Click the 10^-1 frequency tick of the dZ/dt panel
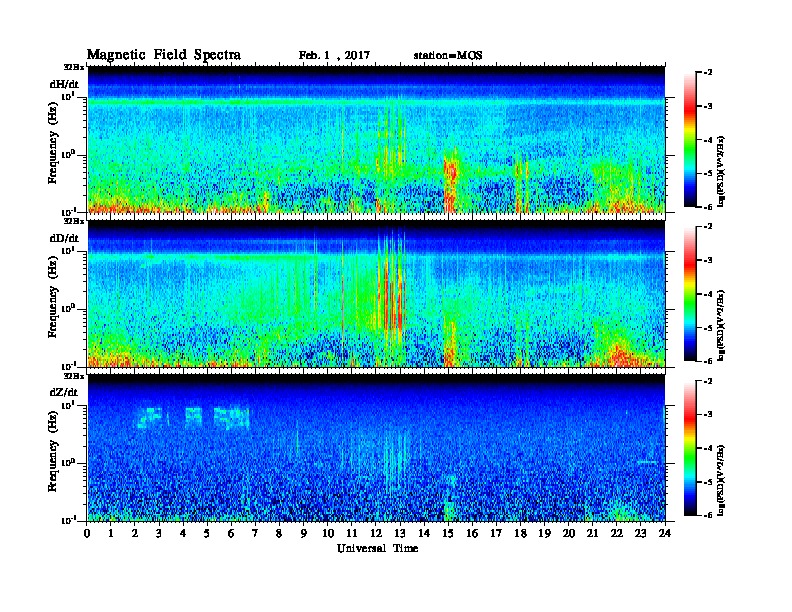Screen dimensions: 792x612 click(68, 520)
